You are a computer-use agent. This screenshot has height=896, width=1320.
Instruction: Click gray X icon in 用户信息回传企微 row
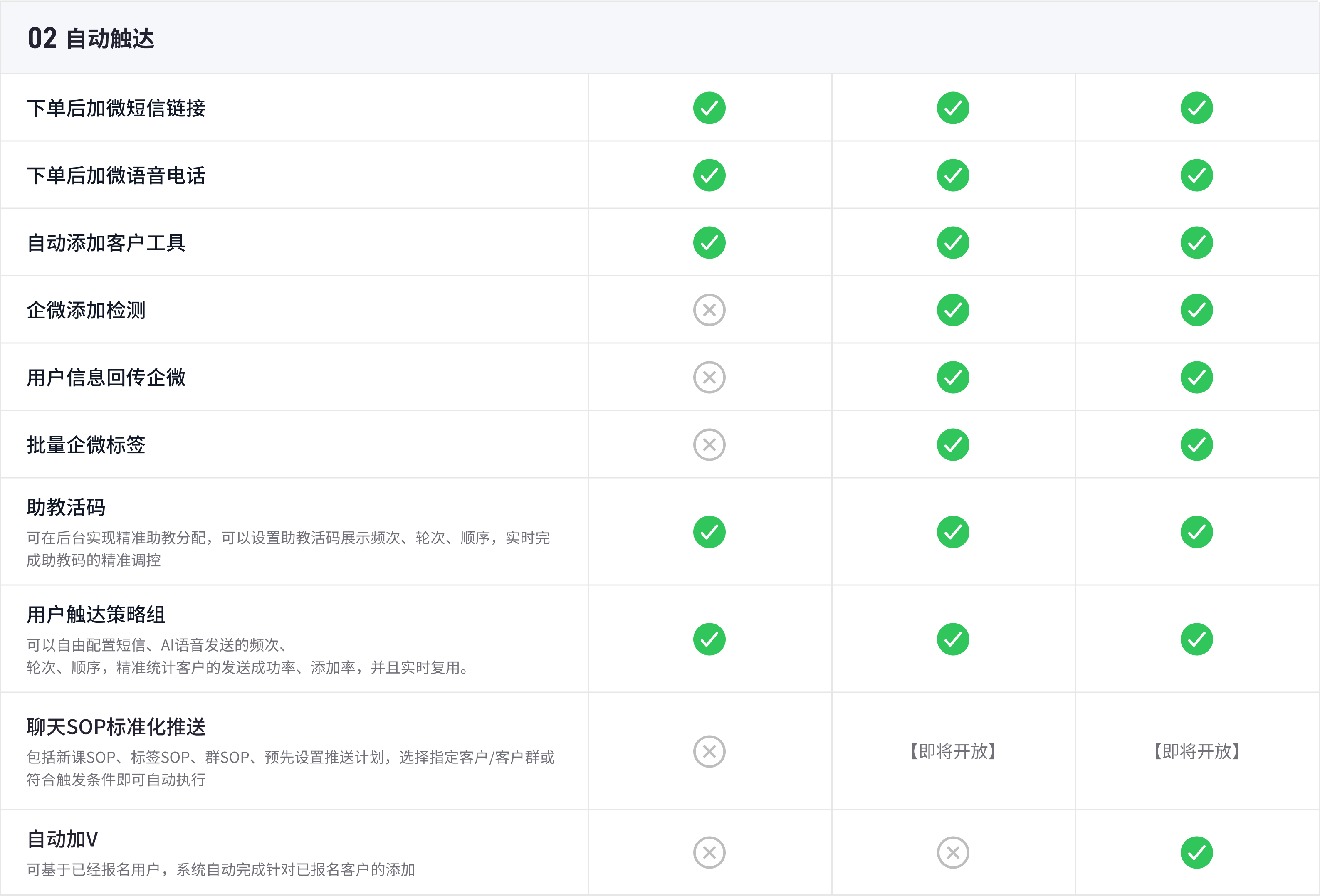(709, 377)
